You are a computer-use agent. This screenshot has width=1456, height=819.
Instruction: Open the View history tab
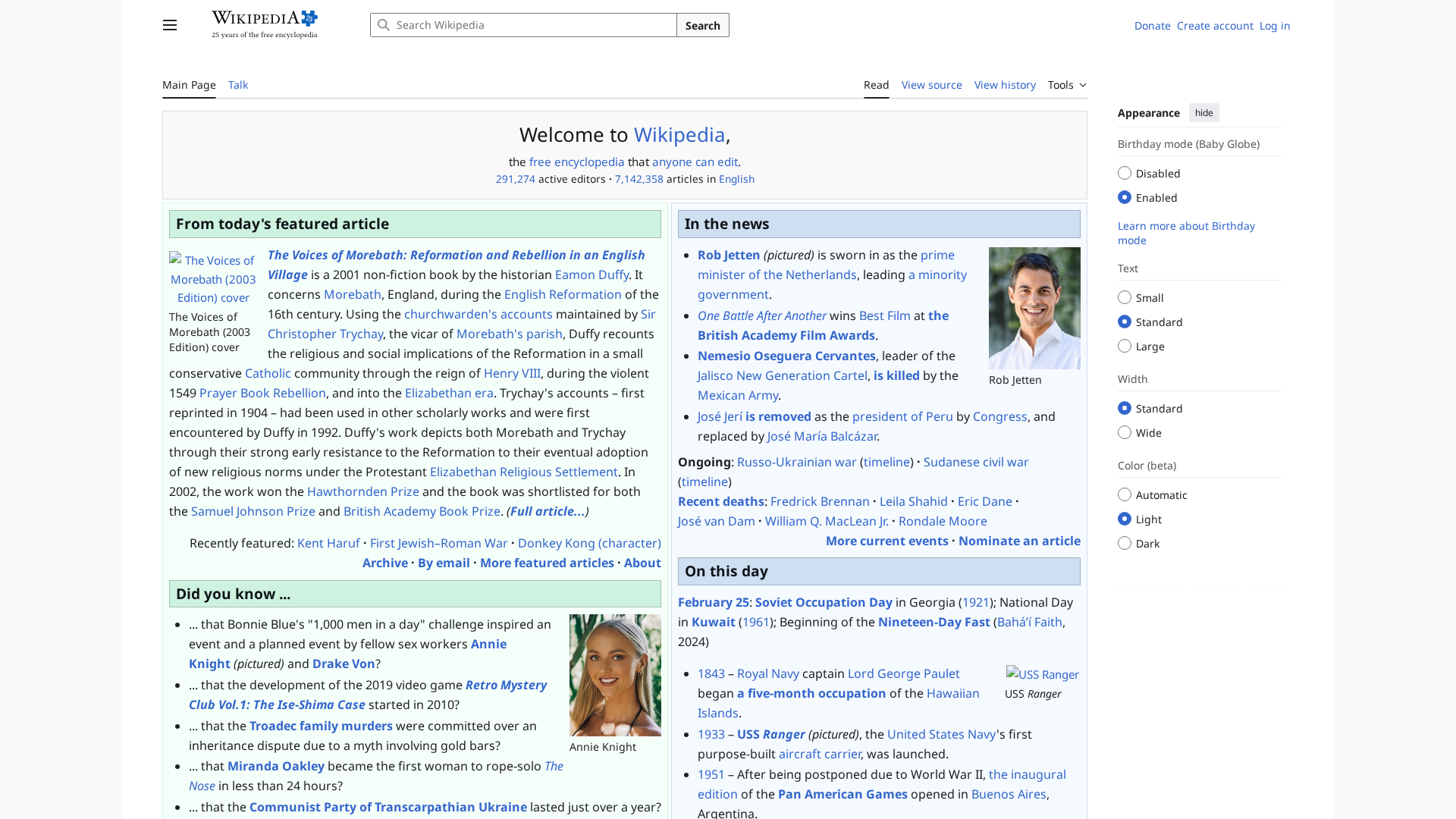click(1005, 85)
